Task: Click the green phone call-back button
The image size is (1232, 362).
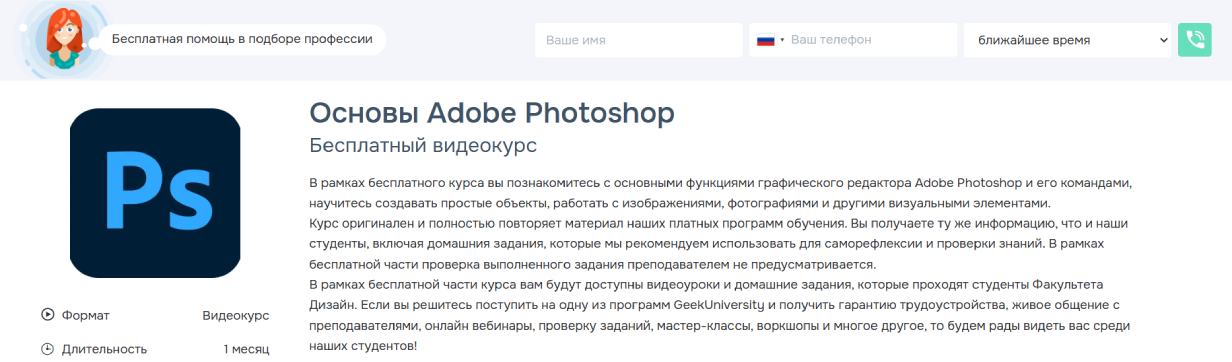Action: click(x=1194, y=40)
